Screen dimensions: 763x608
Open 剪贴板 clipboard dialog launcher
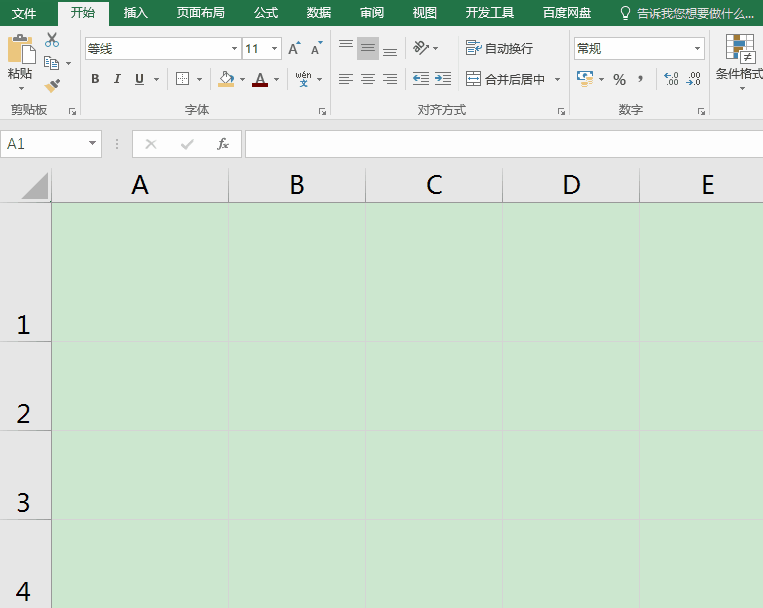[x=73, y=111]
